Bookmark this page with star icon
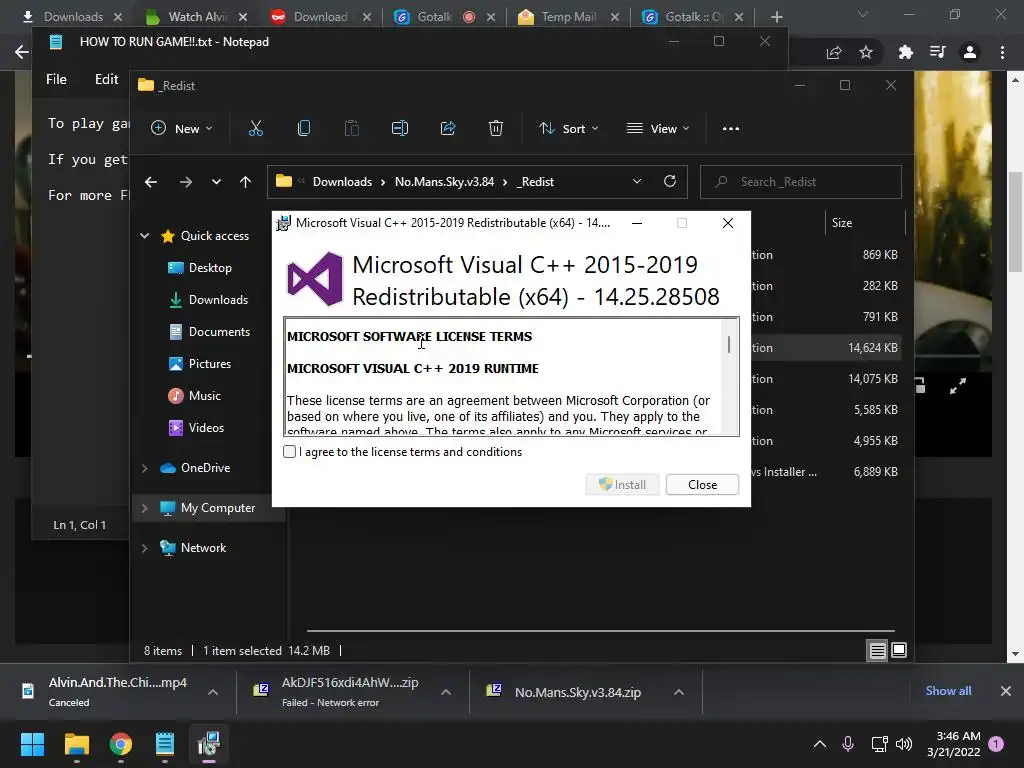 pos(866,52)
